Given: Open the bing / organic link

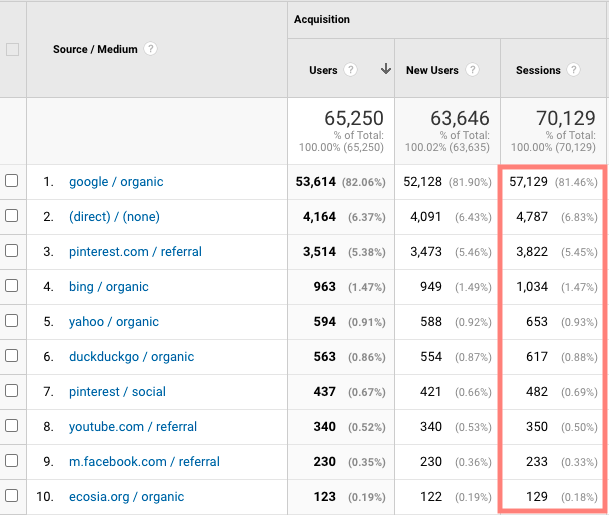Looking at the screenshot, I should click(109, 287).
